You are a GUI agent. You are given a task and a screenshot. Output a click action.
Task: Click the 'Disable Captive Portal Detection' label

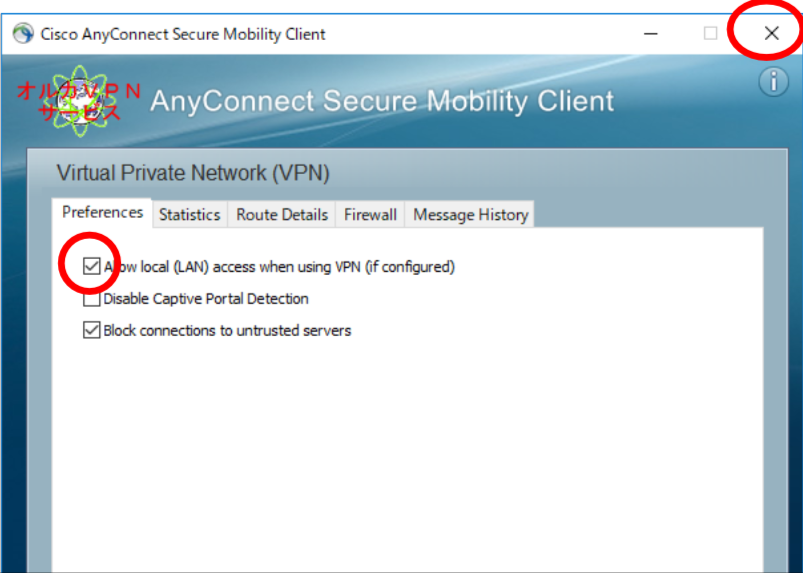(206, 299)
